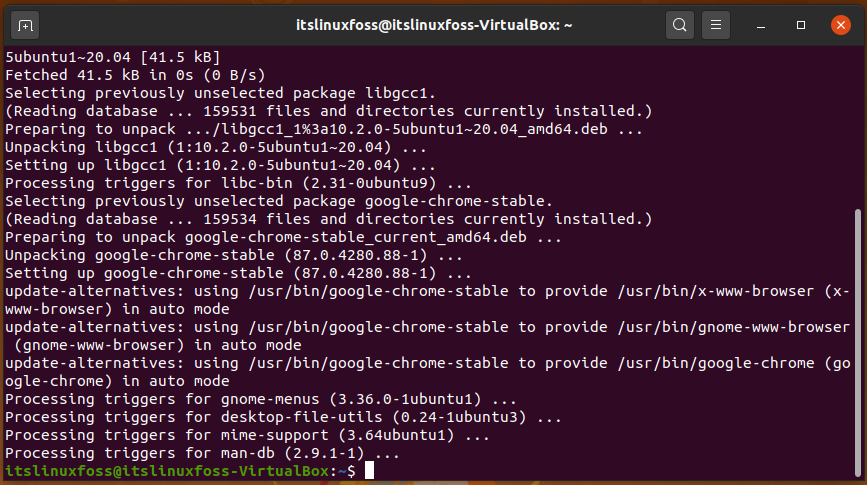Click the block cursor at the prompt
Screen dimensions: 867x485
click(x=369, y=471)
